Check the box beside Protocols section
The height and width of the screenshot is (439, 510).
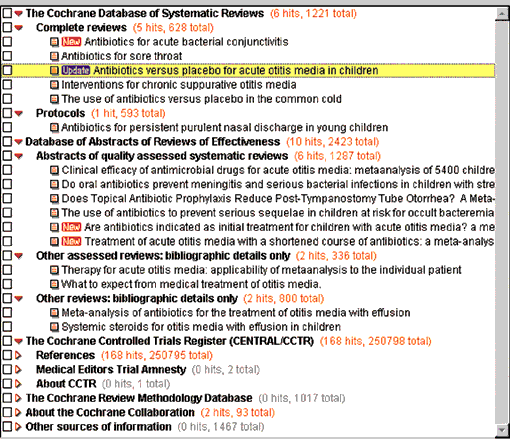7,113
